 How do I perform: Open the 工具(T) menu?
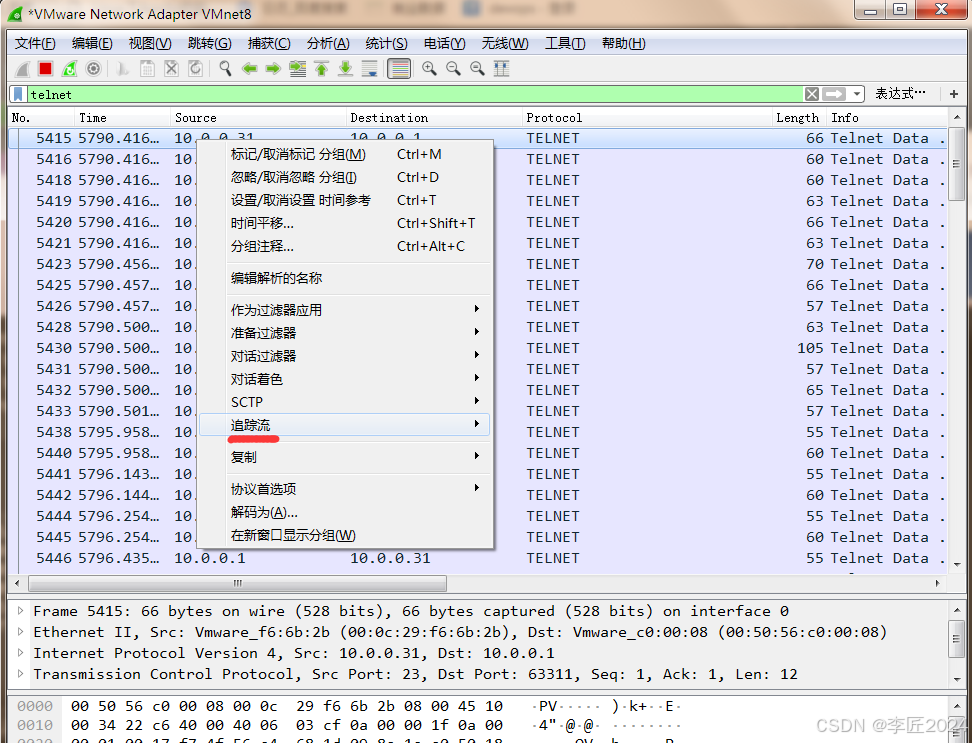[565, 43]
